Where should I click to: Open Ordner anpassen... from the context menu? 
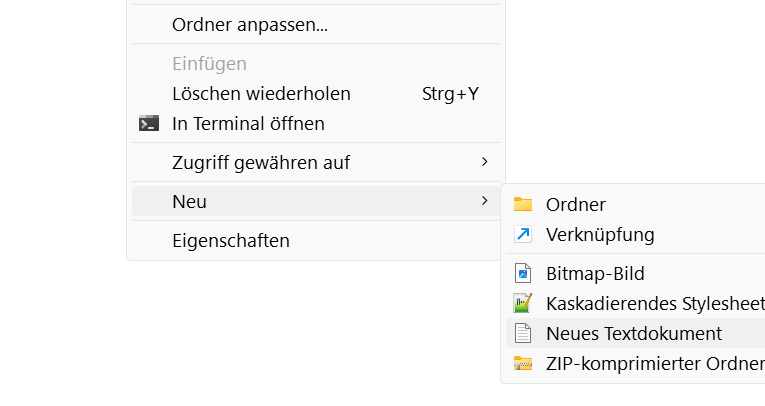point(250,25)
